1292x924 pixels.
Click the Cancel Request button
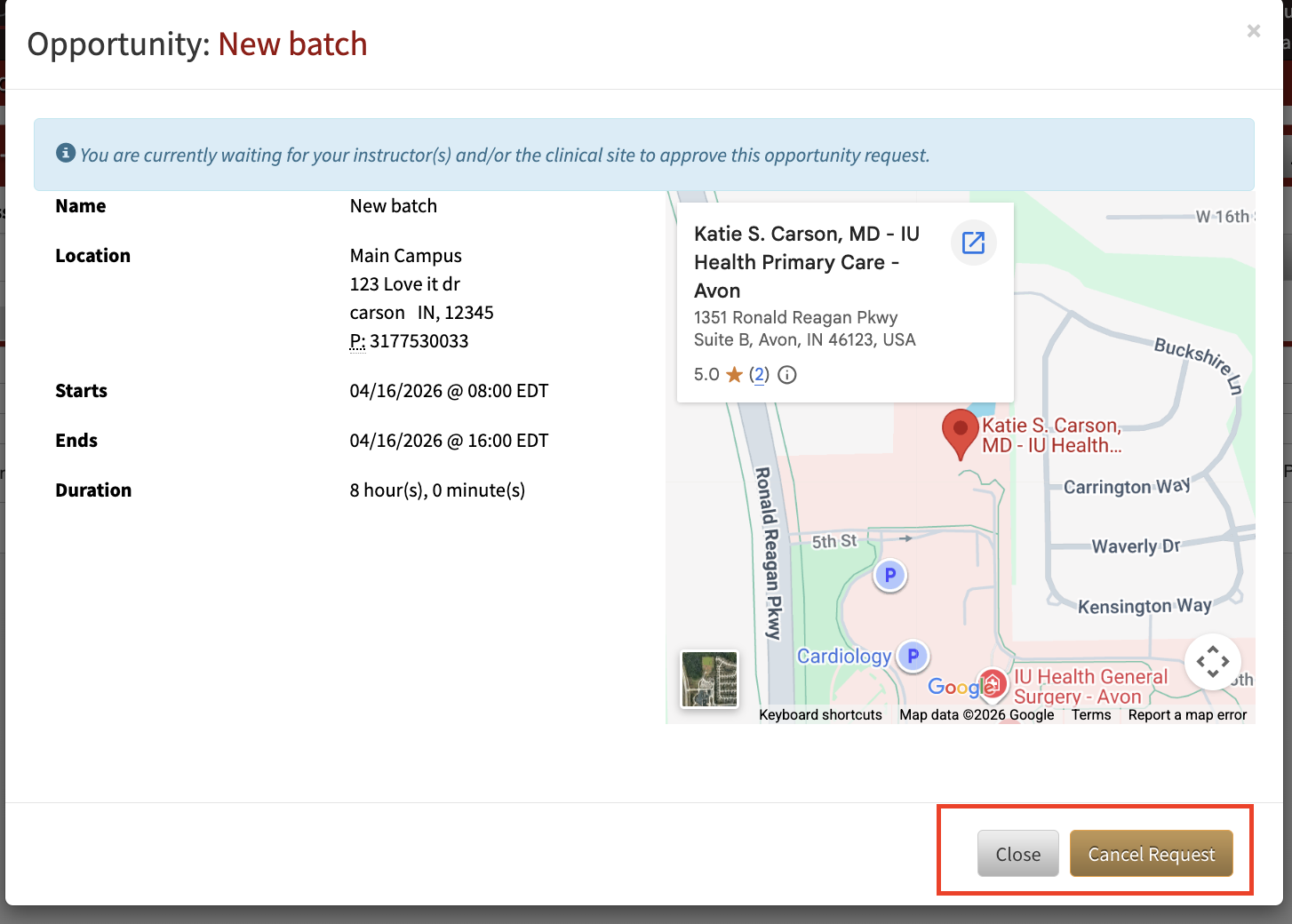1152,854
